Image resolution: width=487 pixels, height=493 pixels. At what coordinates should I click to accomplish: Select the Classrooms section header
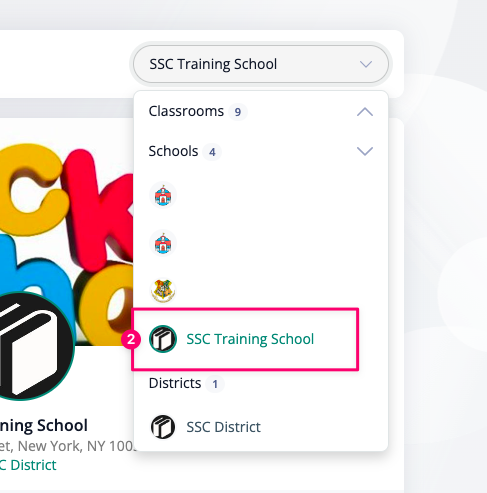186,111
